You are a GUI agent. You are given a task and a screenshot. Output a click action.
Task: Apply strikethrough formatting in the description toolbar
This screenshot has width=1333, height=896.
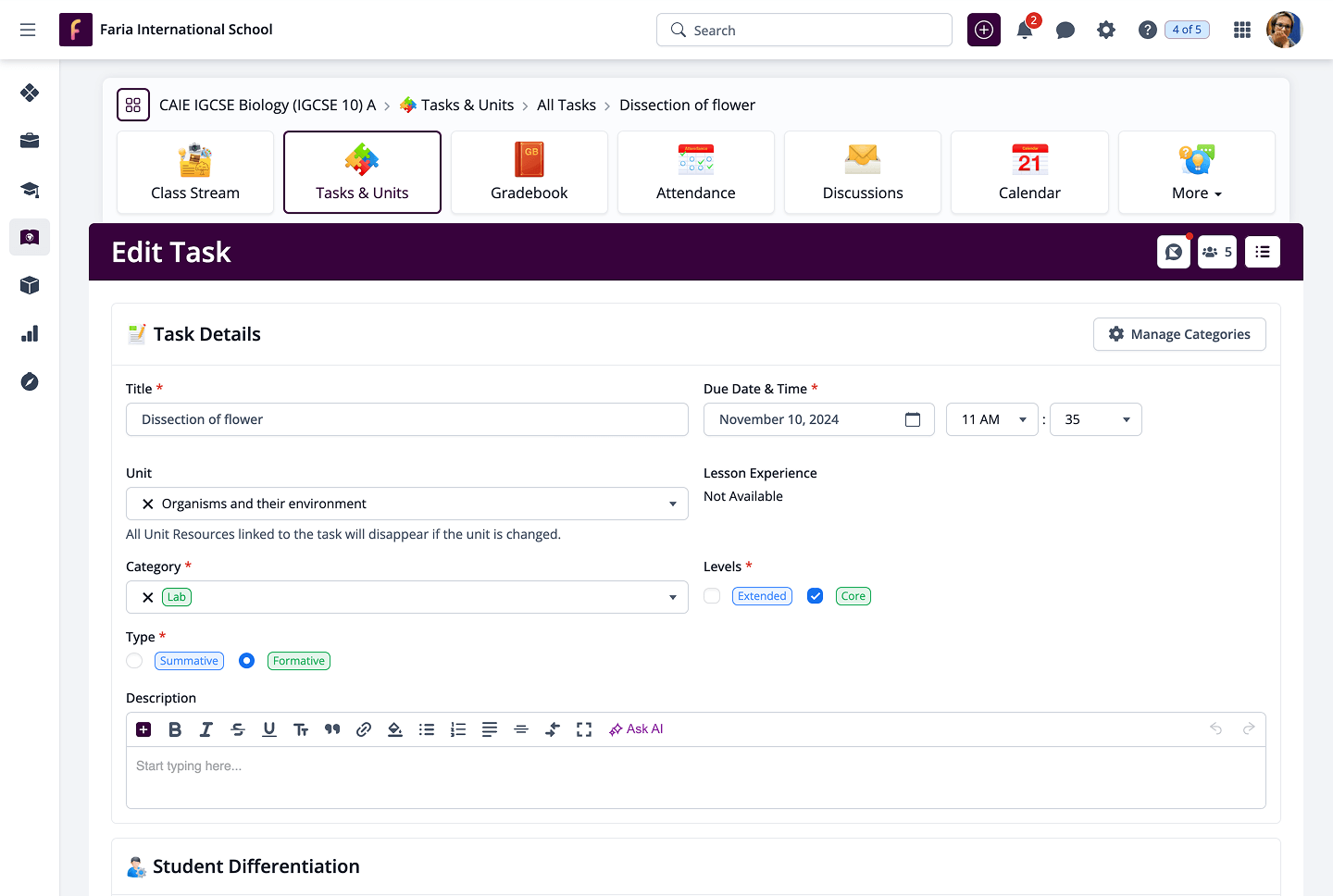pyautogui.click(x=238, y=729)
